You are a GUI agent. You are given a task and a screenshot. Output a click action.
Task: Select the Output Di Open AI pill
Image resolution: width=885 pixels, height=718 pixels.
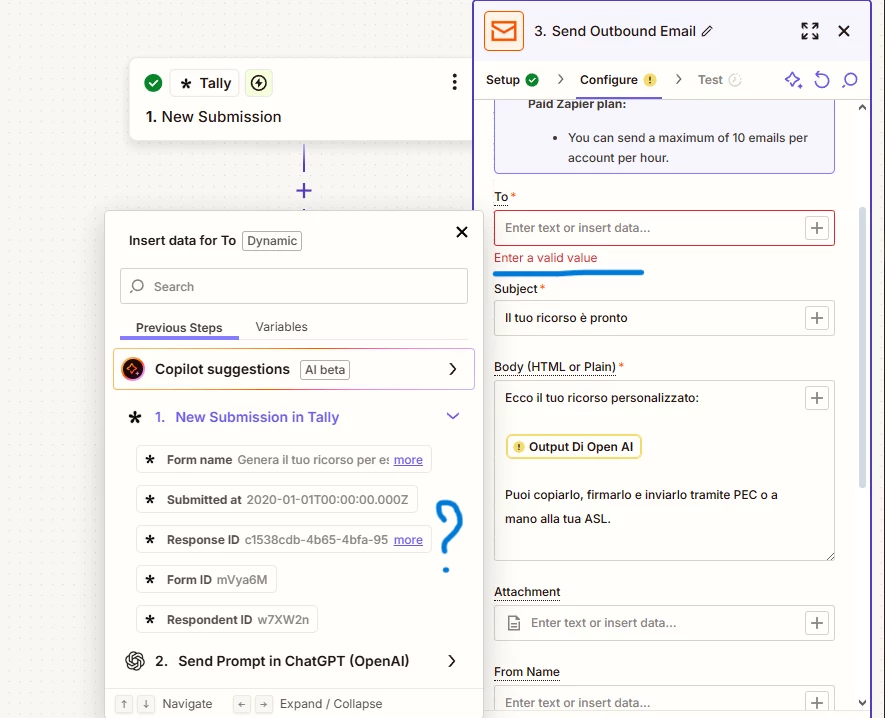point(573,447)
